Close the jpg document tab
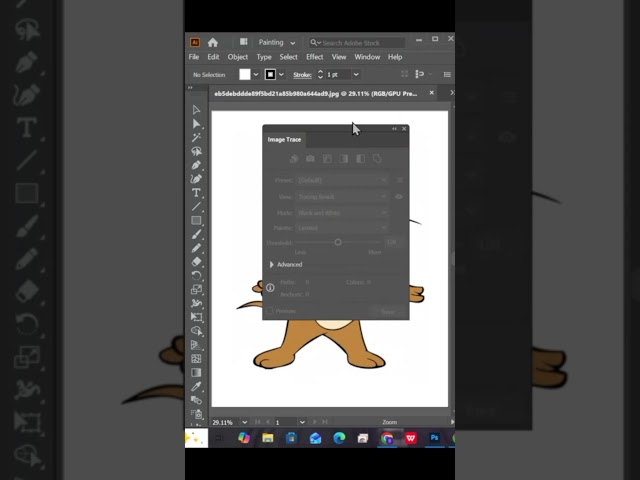640x480 pixels. click(x=431, y=93)
